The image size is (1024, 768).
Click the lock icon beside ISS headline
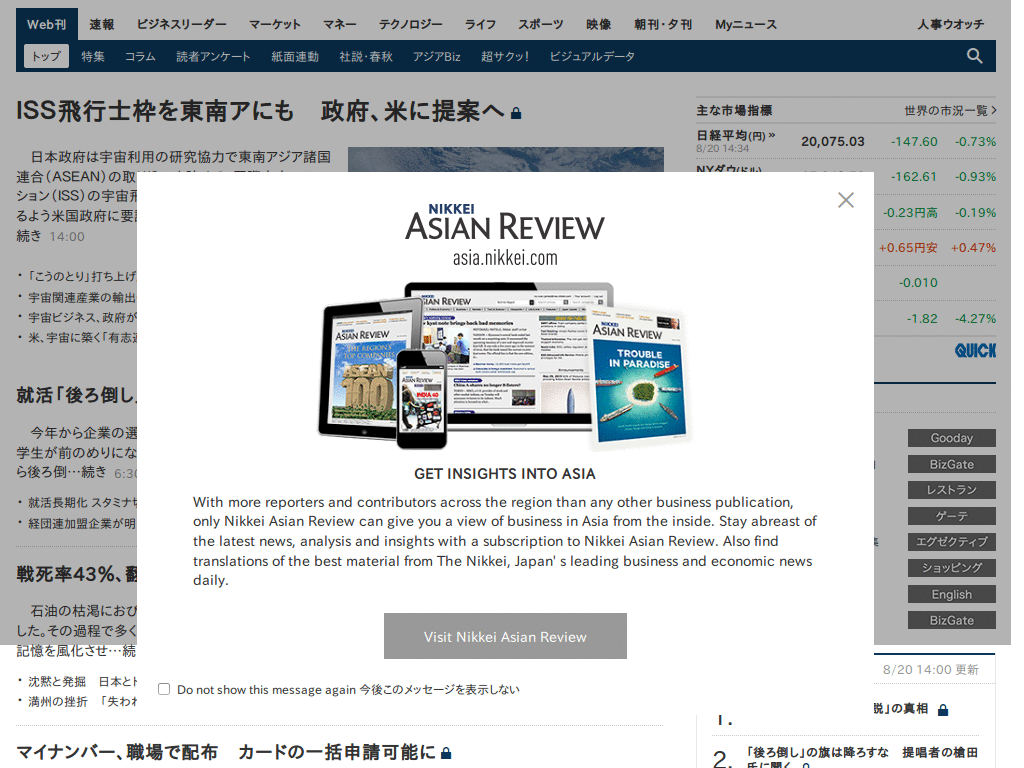tap(516, 113)
